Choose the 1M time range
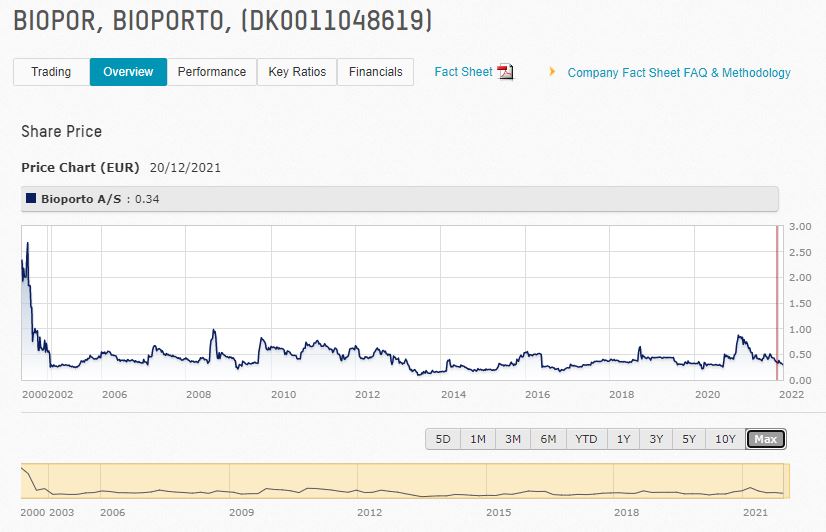The image size is (826, 532). [x=478, y=439]
